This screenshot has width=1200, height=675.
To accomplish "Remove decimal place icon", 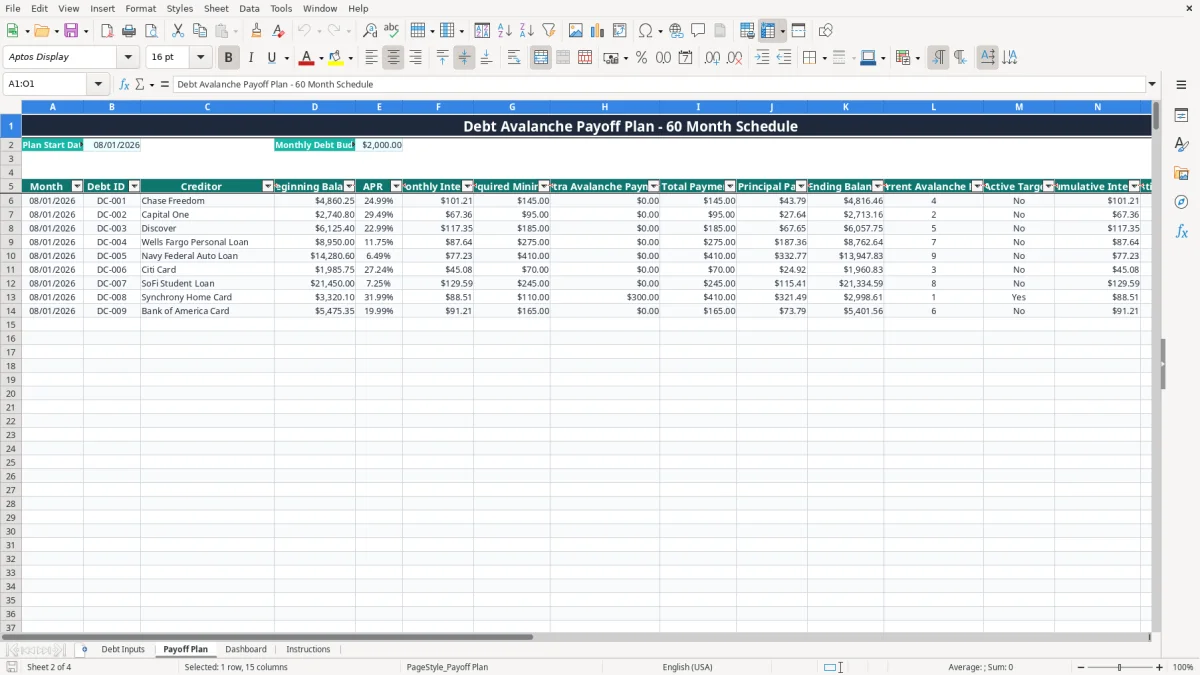I will pos(734,58).
